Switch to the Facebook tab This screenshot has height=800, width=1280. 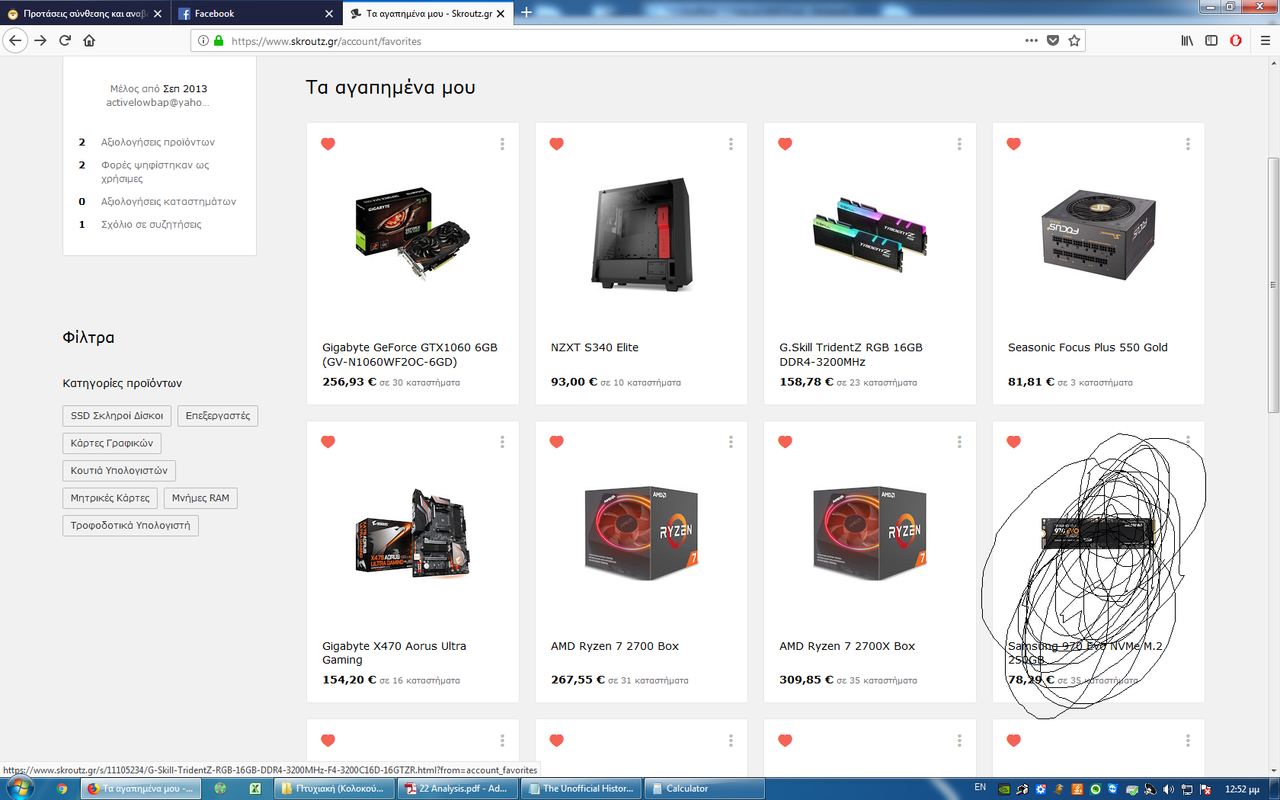click(255, 14)
